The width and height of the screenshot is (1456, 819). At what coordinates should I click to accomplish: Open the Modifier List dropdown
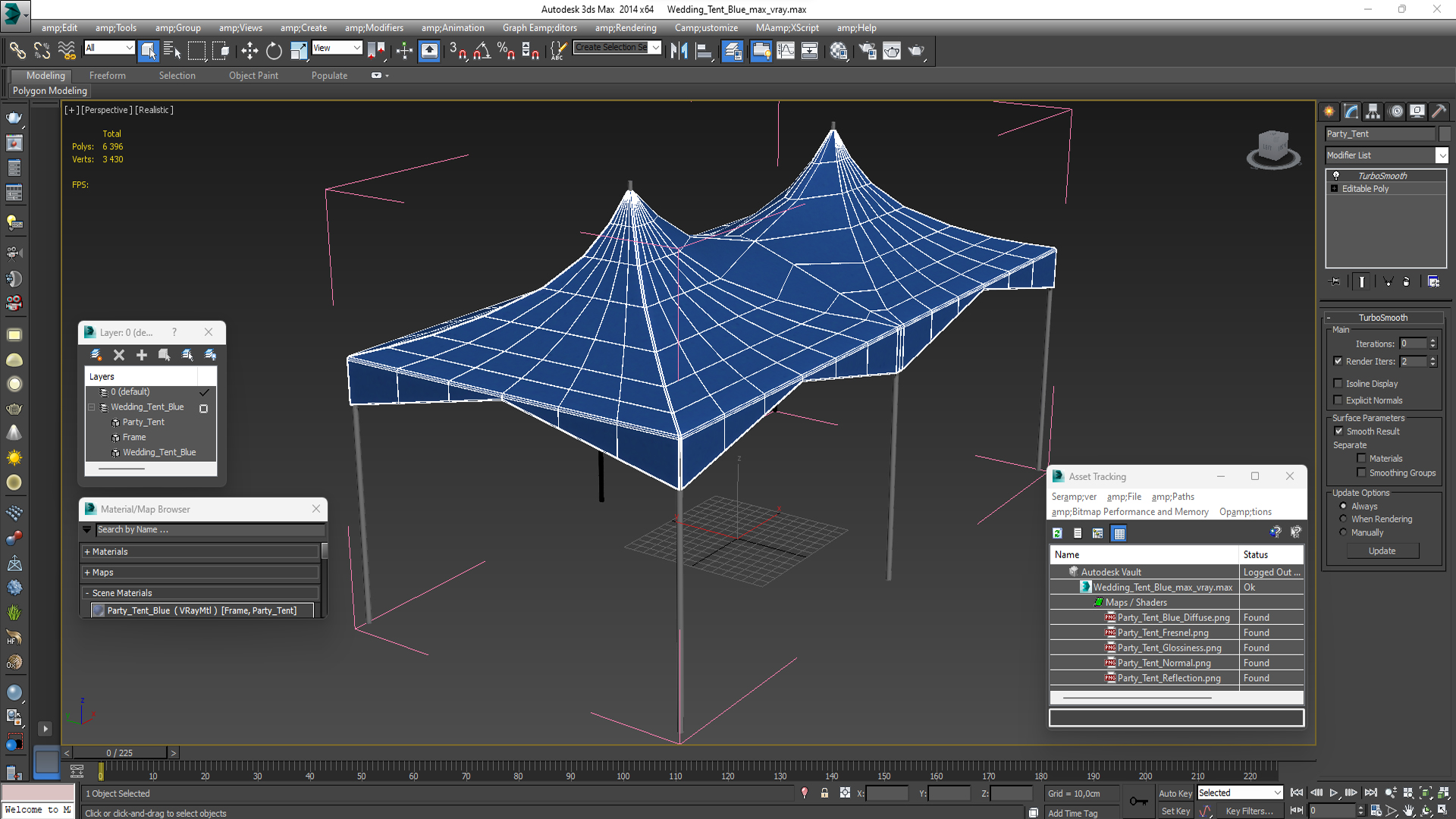point(1442,155)
